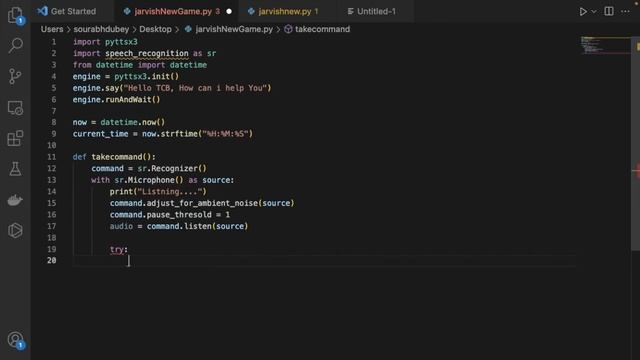
Task: Click 'audio = command.listen(source)' line
Action: coord(179,226)
